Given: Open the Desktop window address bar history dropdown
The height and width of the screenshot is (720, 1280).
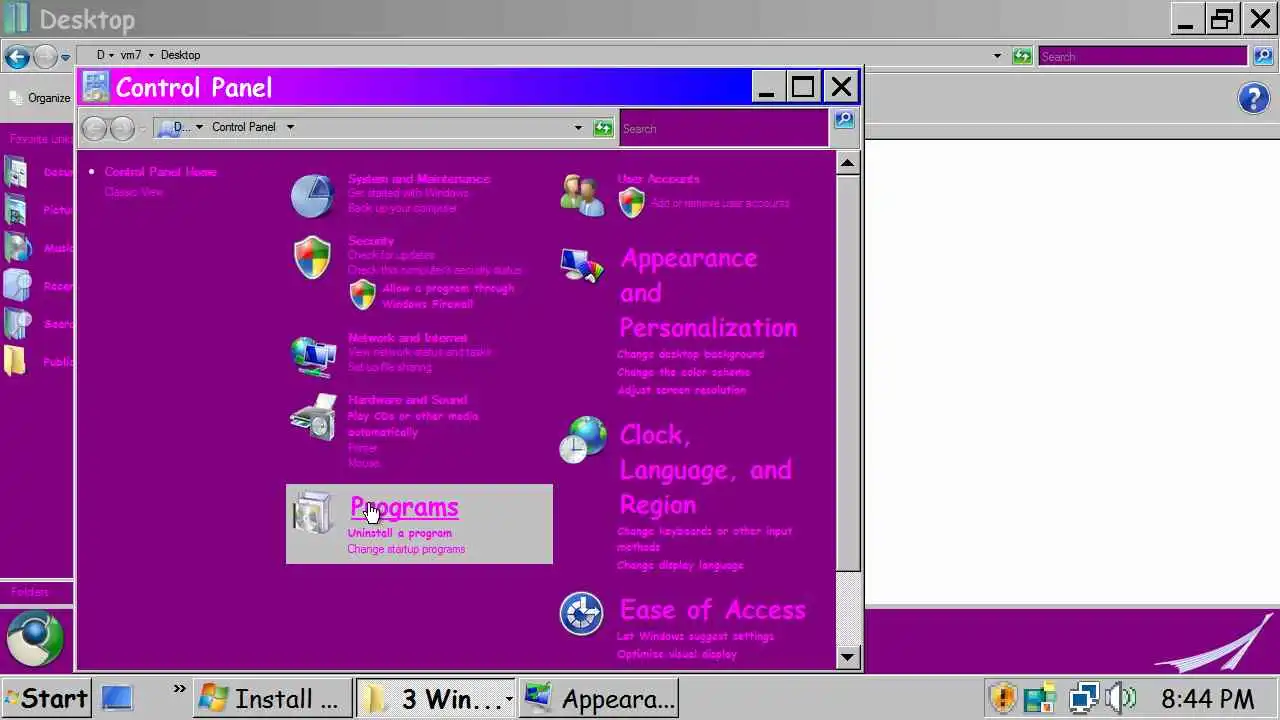Looking at the screenshot, I should click(x=997, y=56).
